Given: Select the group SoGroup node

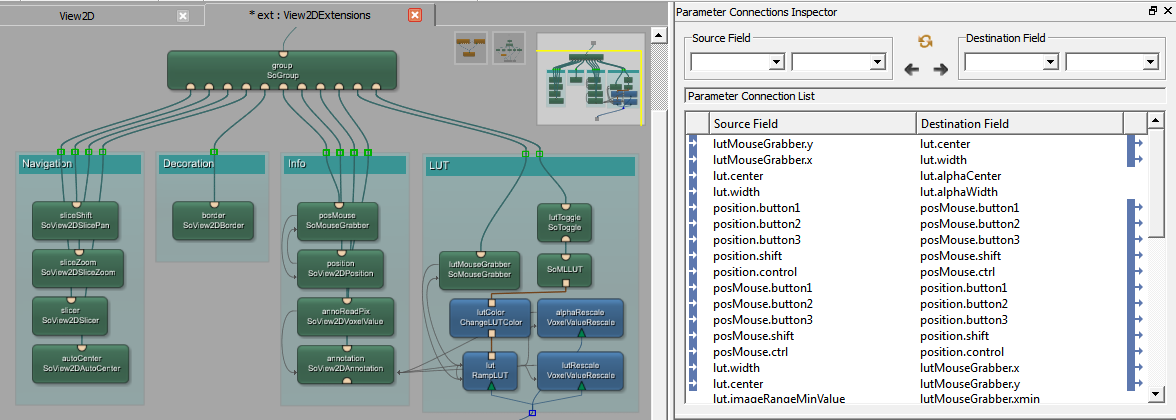Looking at the screenshot, I should tap(282, 70).
